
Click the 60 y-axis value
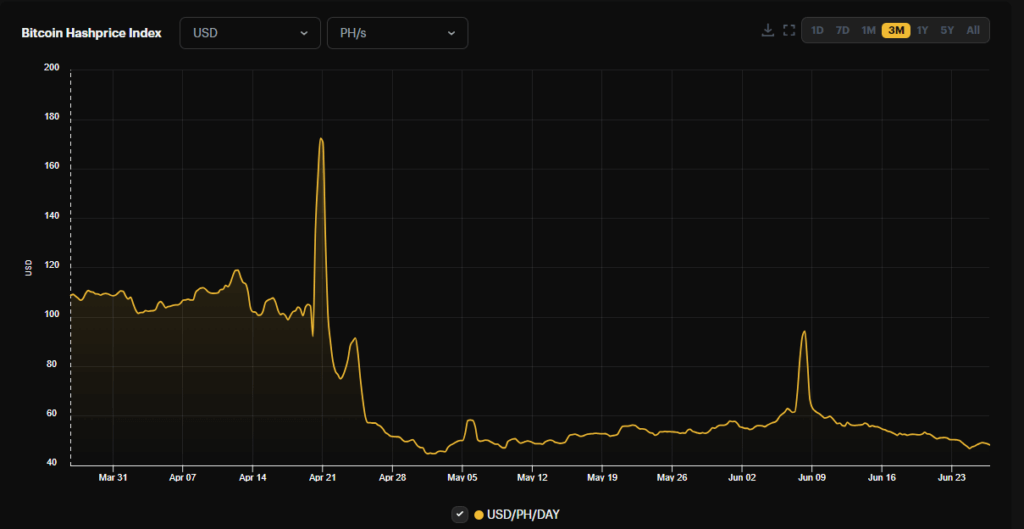tap(54, 414)
